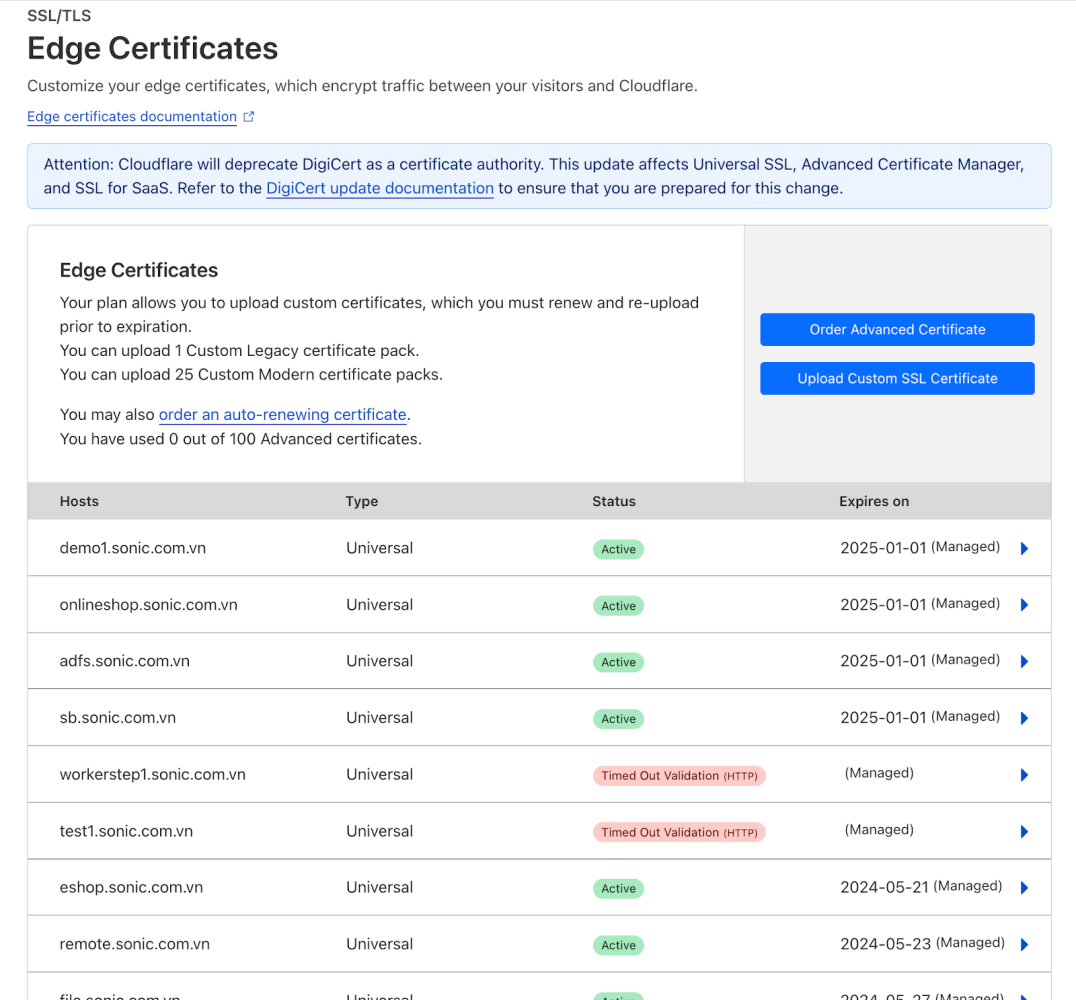The image size is (1076, 1000).
Task: Click Universal type in eshop.sonic.com.vn row
Action: tap(379, 887)
